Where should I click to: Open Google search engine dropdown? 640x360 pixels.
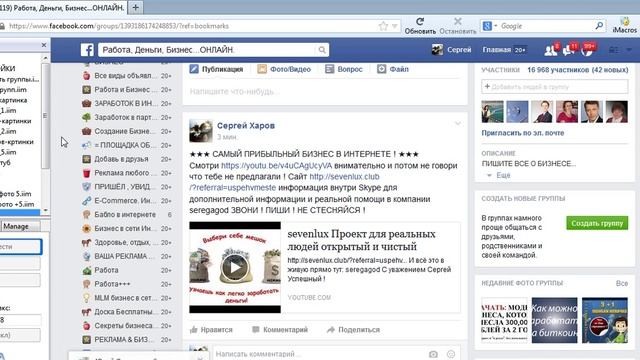click(490, 26)
